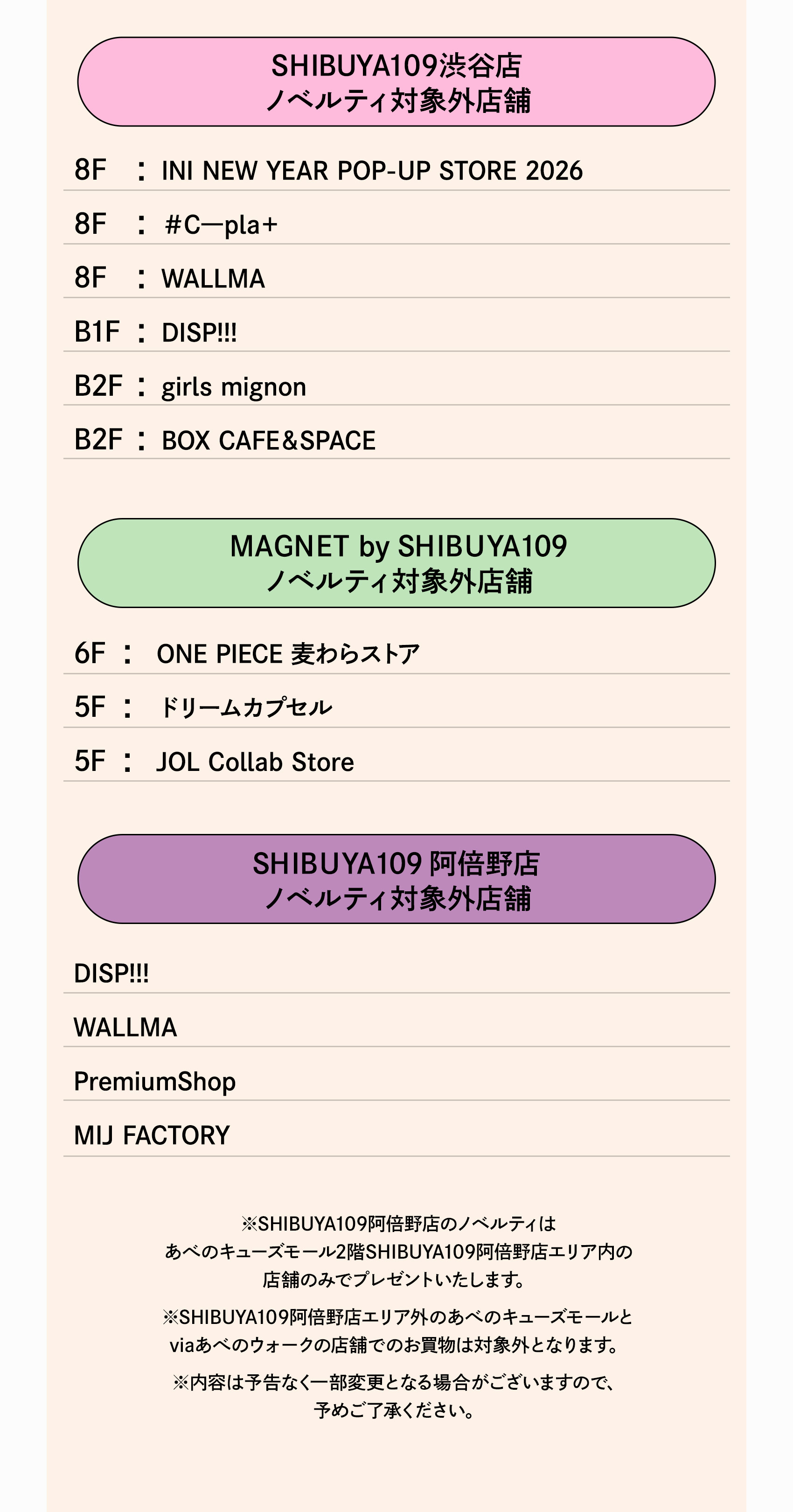
Task: Select the girls mignon B2F entry
Action: coord(233,387)
